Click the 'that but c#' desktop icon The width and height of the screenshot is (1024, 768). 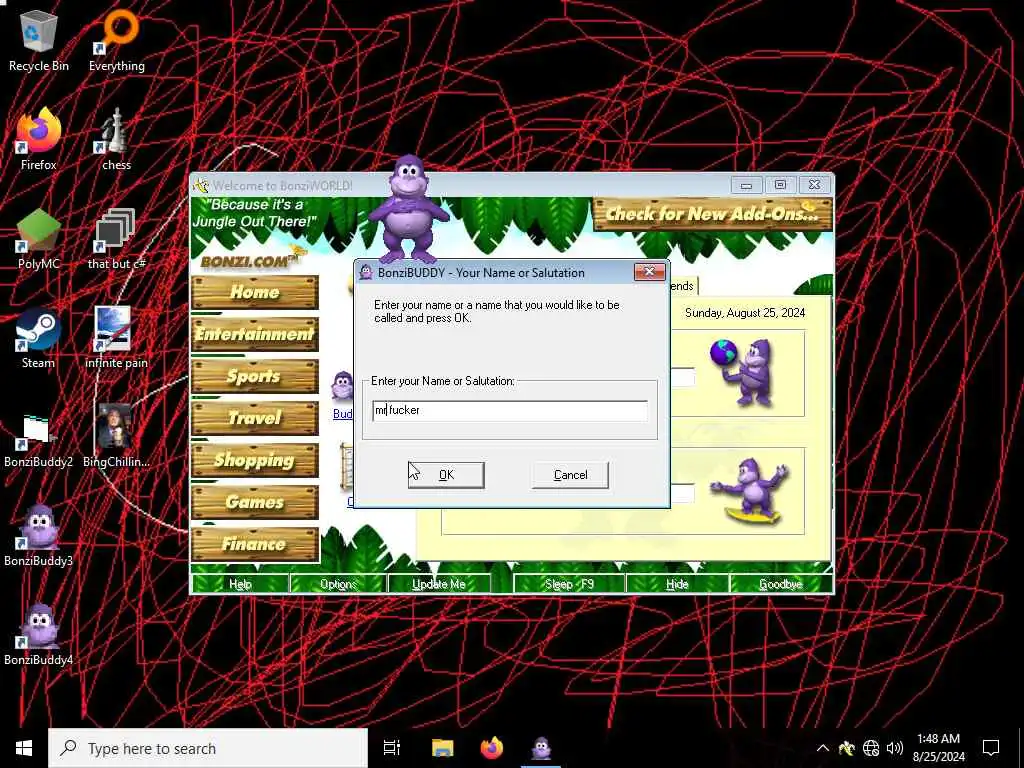click(116, 239)
